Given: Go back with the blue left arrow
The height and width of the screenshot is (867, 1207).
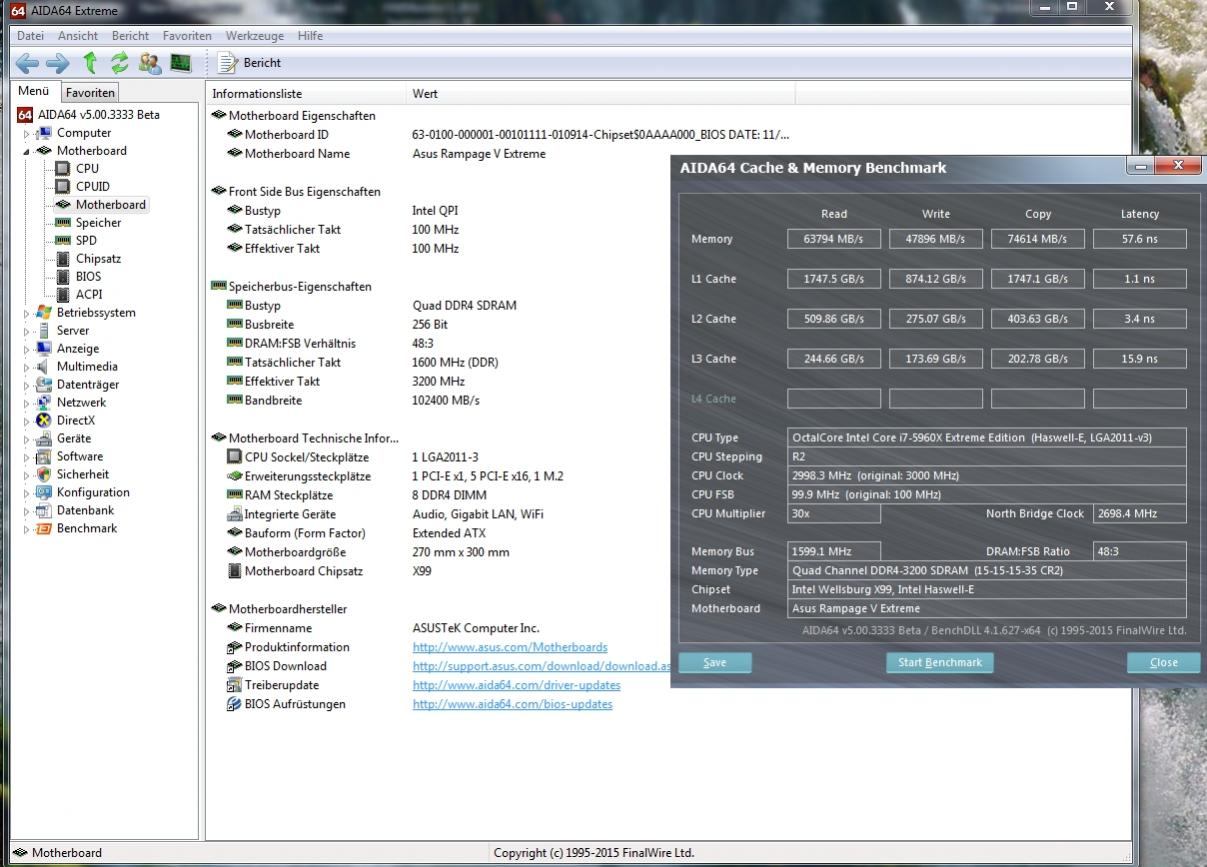Looking at the screenshot, I should tap(27, 63).
